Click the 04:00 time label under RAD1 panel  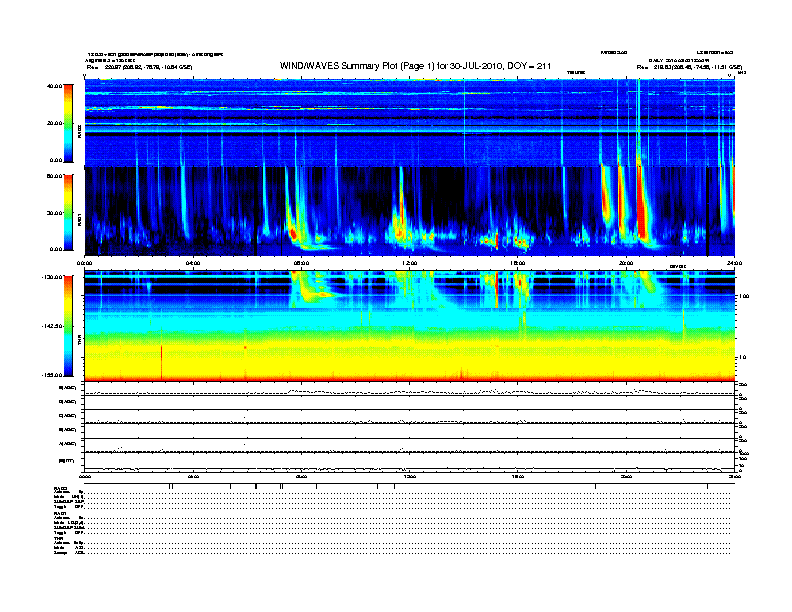pyautogui.click(x=193, y=263)
